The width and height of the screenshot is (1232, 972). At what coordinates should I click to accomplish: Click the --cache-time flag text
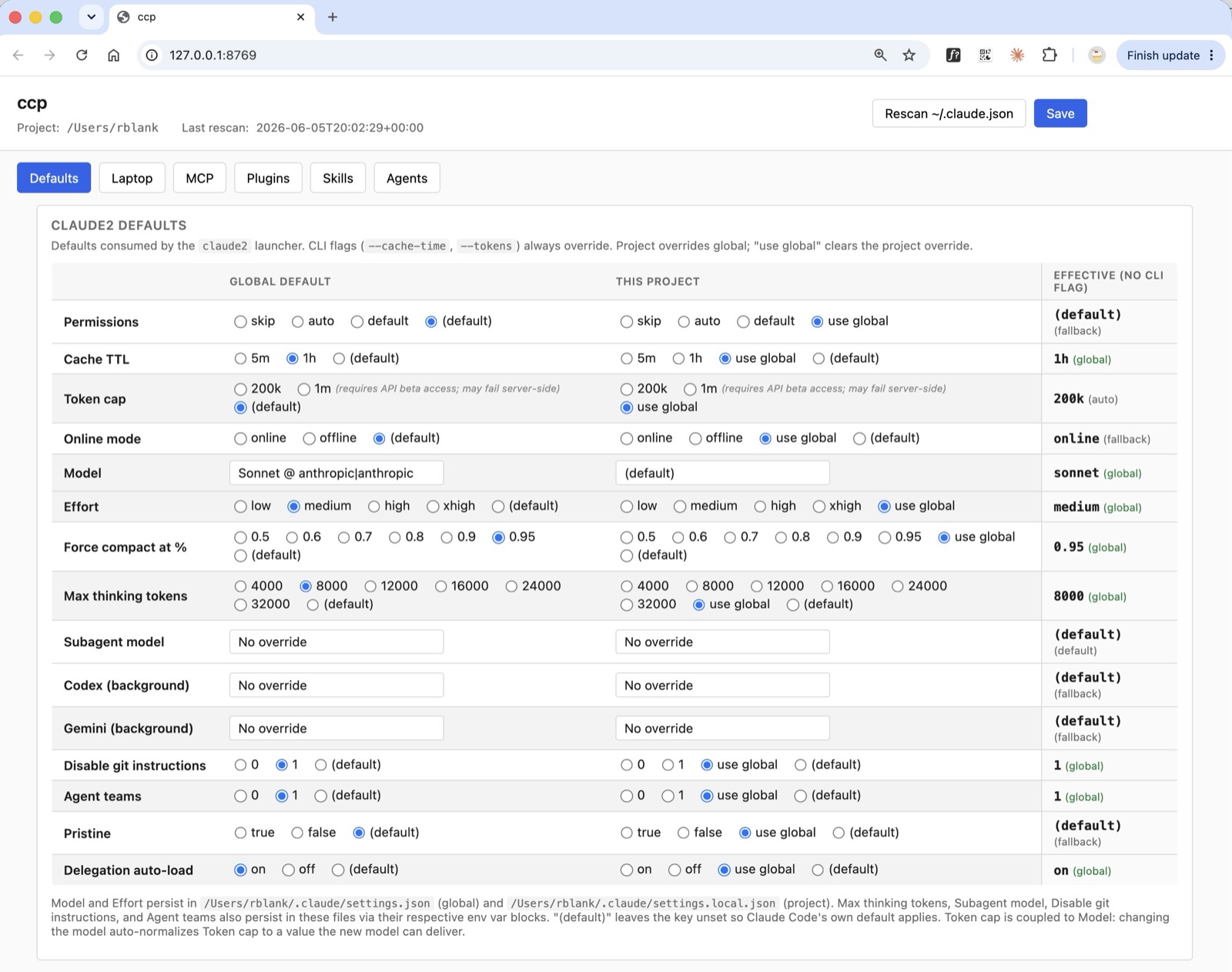point(407,246)
